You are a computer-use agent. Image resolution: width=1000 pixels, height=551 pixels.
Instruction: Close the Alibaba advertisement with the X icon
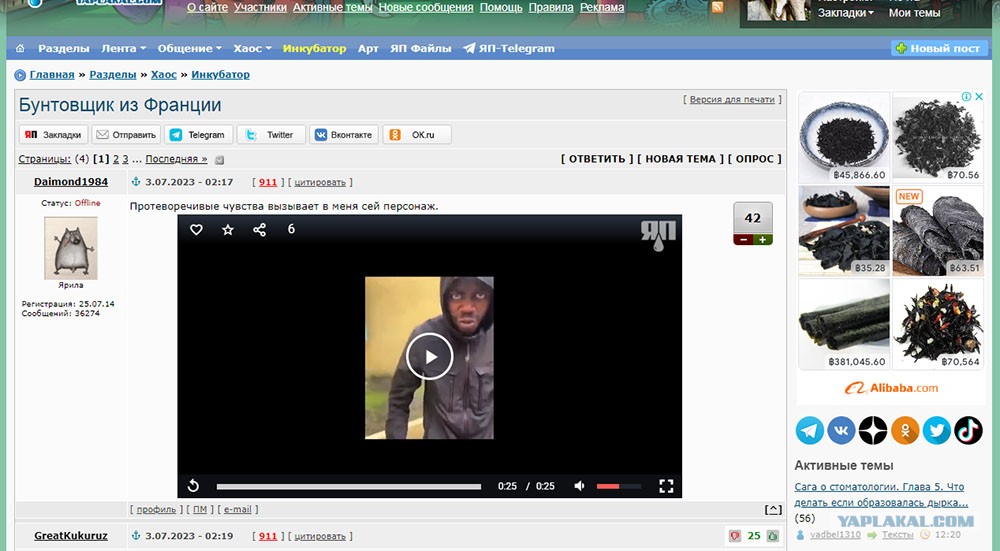(979, 97)
